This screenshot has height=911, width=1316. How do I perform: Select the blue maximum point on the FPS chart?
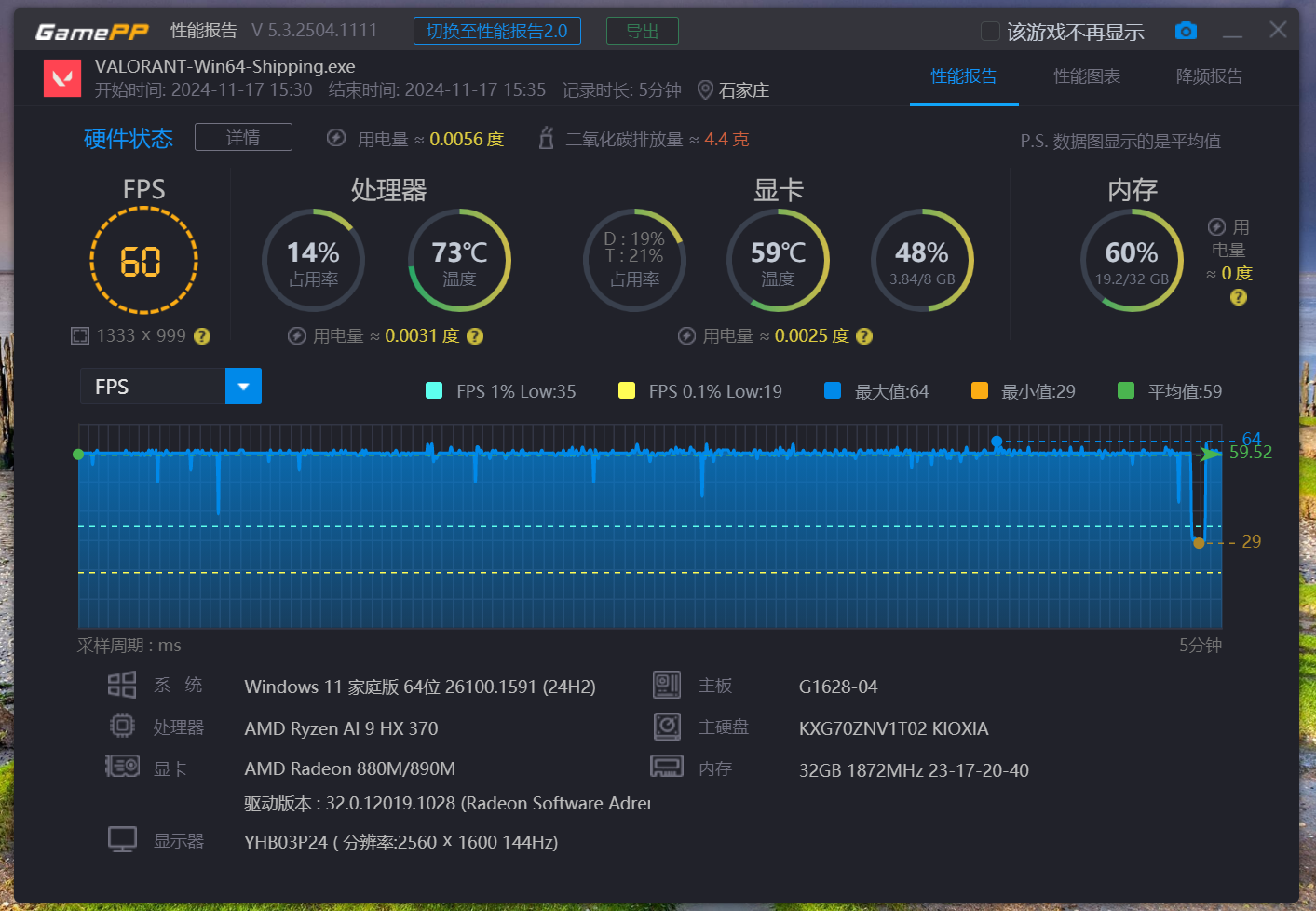coord(997,442)
